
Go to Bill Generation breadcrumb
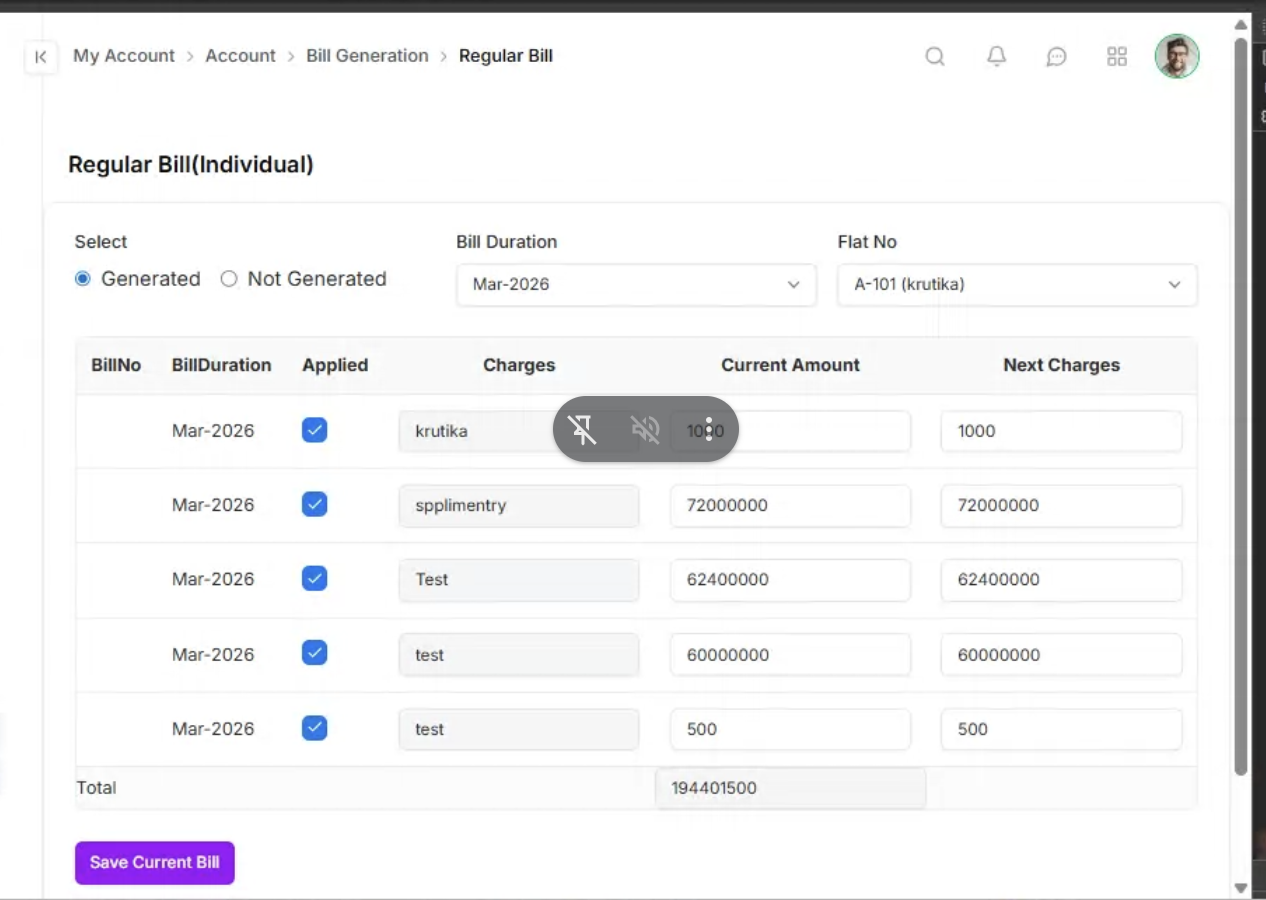click(x=367, y=56)
